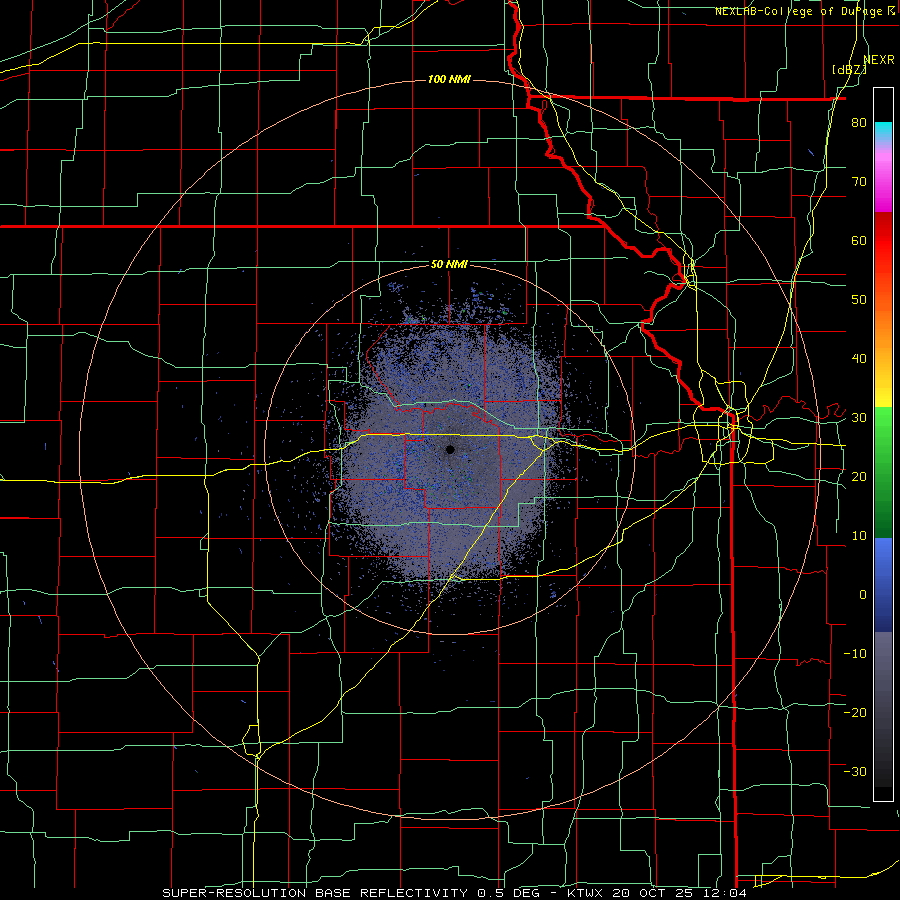Click the 60 dBZ scale label

(859, 240)
